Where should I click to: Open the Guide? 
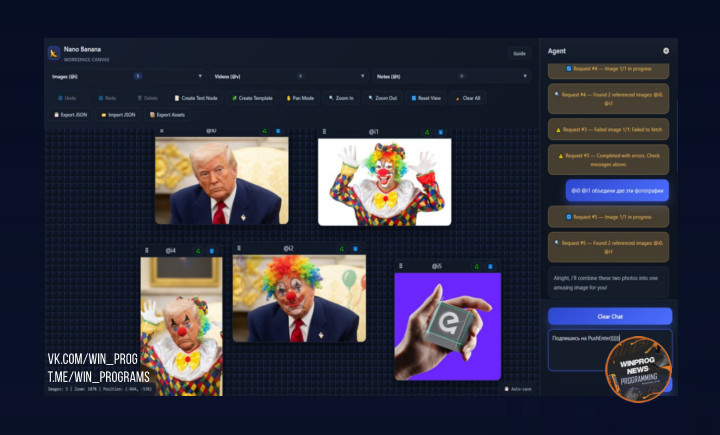pyautogui.click(x=519, y=53)
